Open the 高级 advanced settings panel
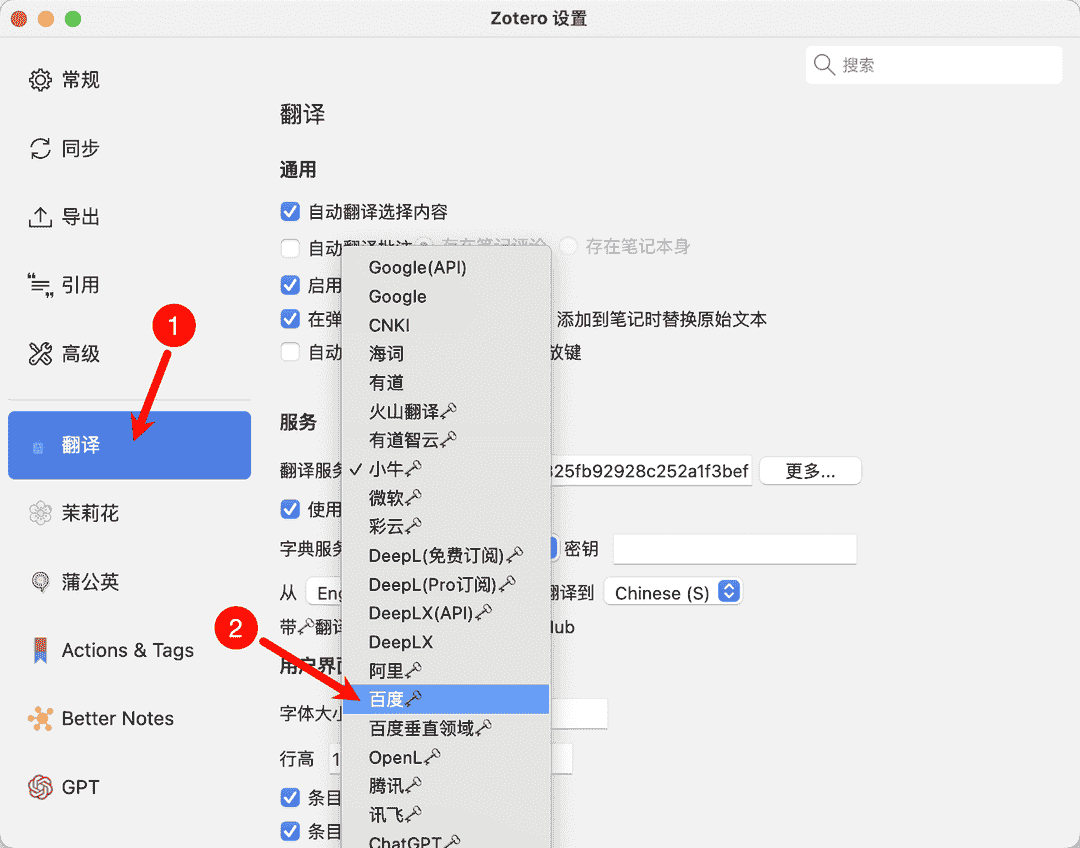Screen dimensions: 1080x848 coord(64,353)
